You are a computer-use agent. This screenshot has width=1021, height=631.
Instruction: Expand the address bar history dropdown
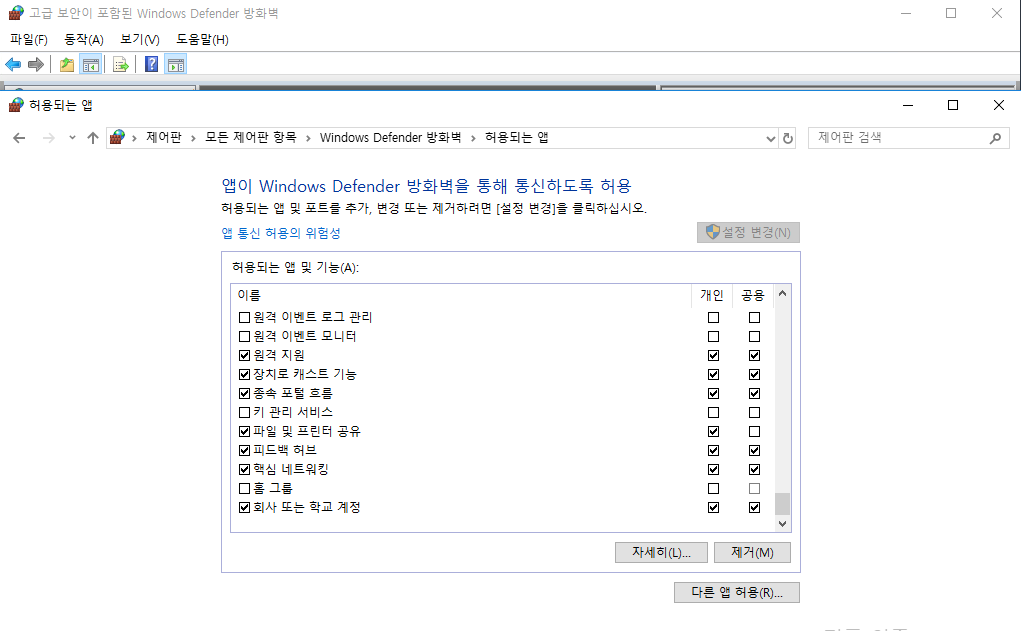(x=771, y=138)
